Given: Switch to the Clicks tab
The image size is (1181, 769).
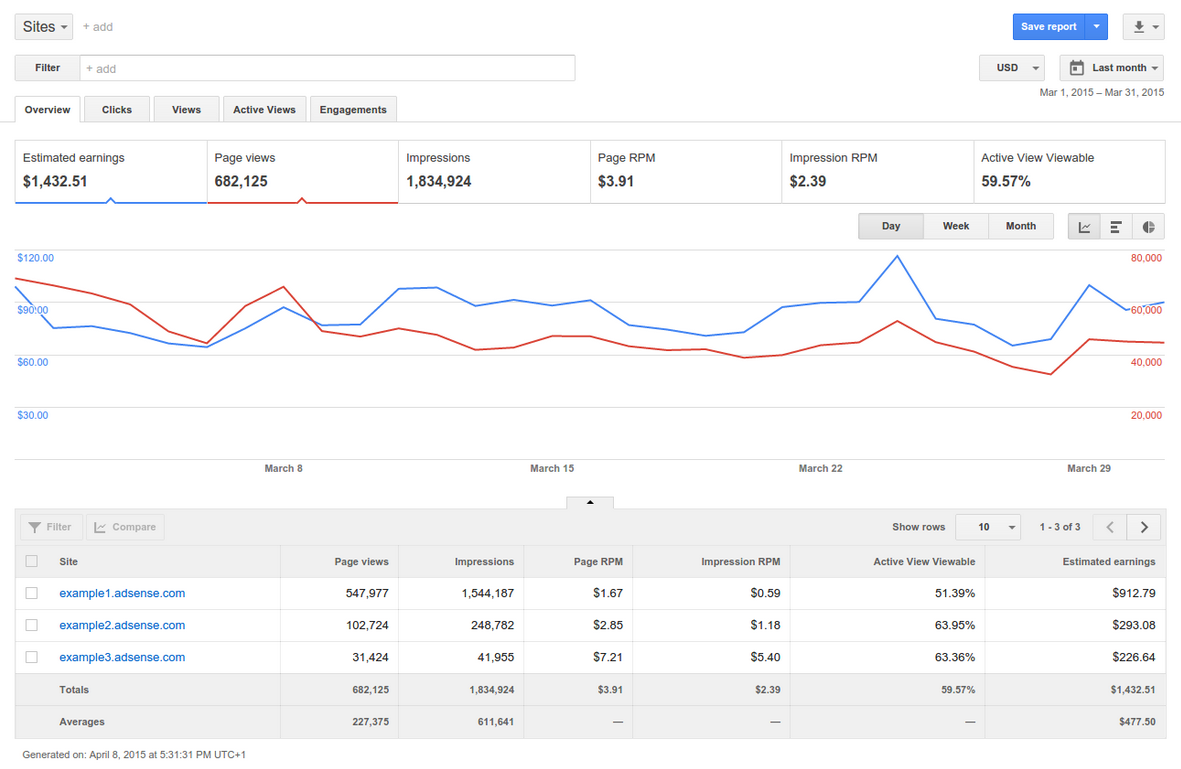Looking at the screenshot, I should tap(117, 110).
